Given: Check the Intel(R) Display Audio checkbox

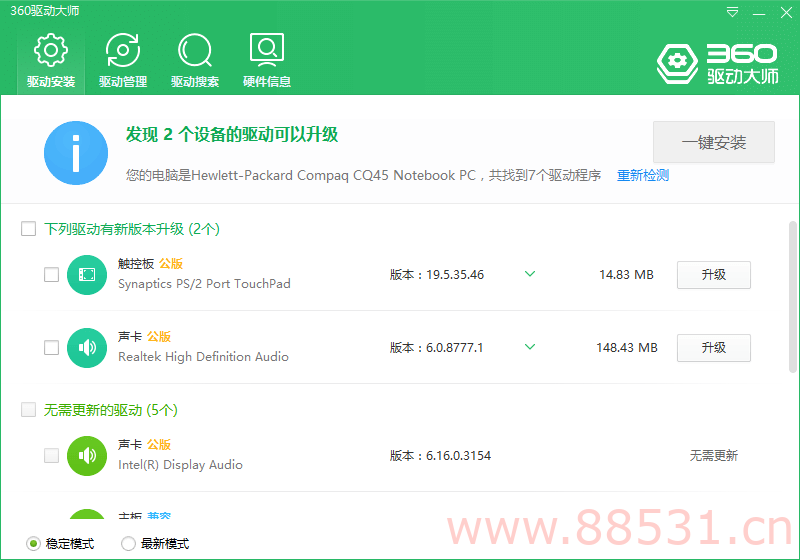Looking at the screenshot, I should (x=52, y=455).
